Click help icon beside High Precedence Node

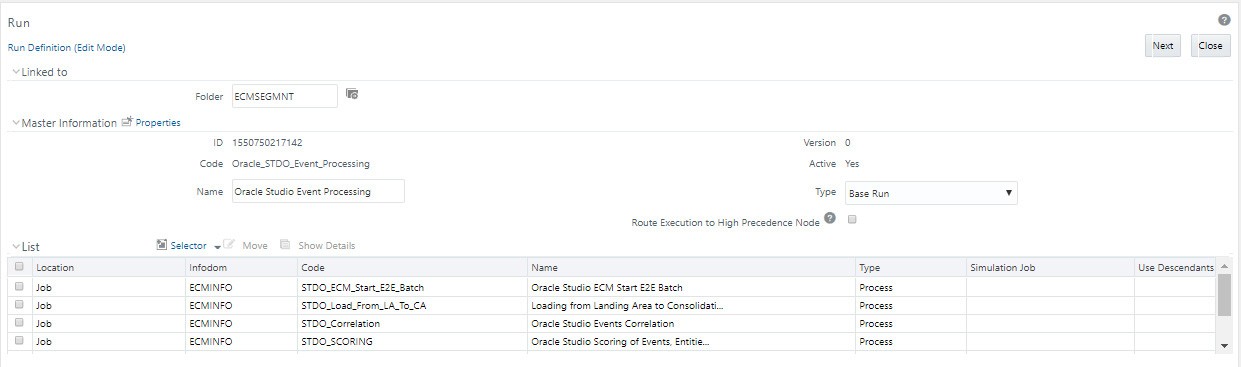point(830,221)
